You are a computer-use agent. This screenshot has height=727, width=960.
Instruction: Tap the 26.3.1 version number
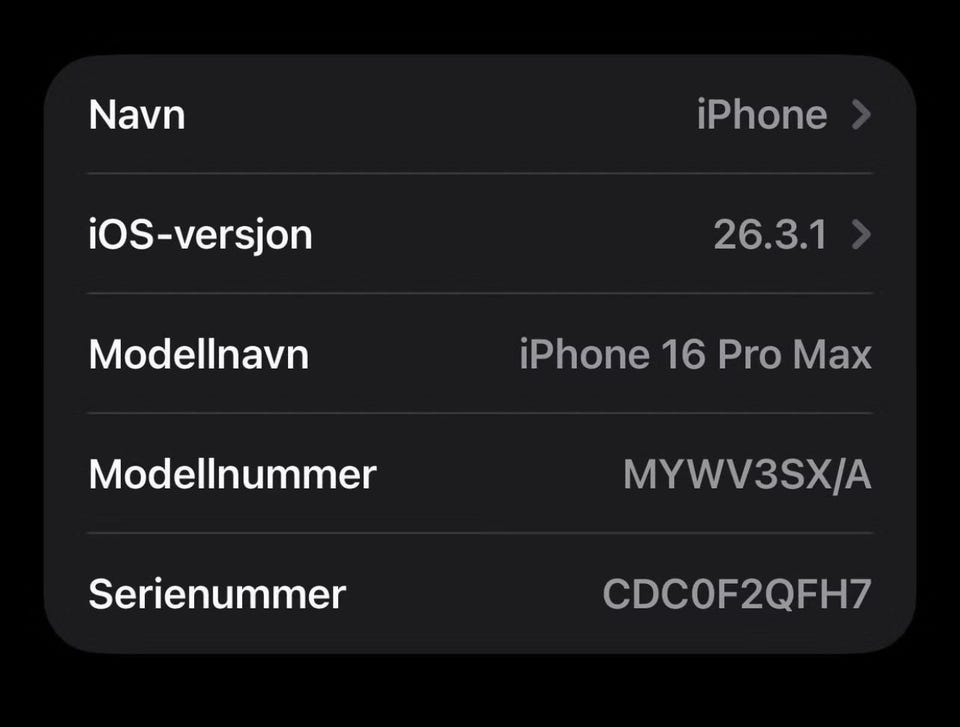(x=770, y=235)
